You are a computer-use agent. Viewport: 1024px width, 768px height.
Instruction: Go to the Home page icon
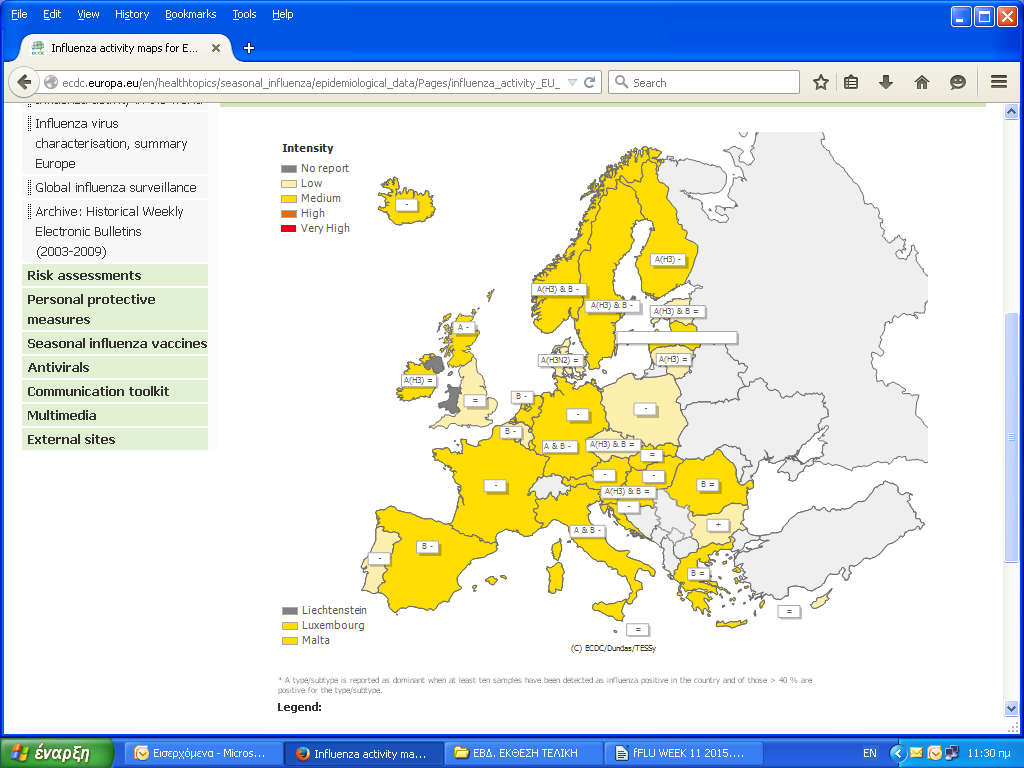(x=921, y=82)
